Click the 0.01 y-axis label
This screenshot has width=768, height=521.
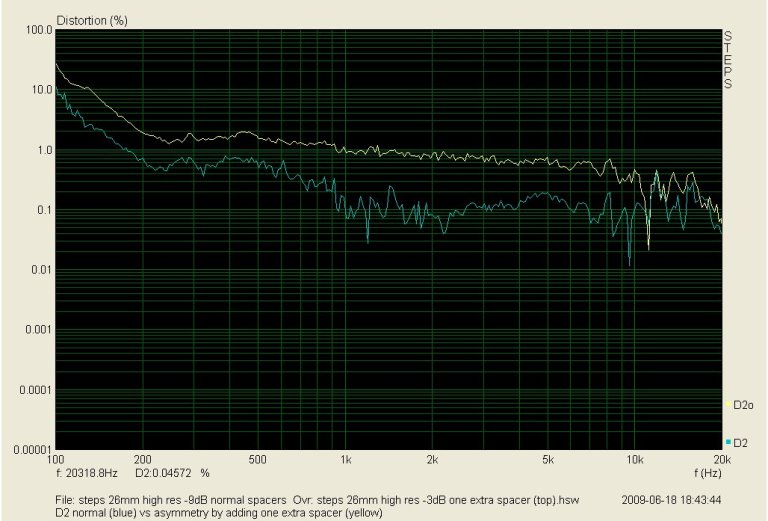pos(42,270)
